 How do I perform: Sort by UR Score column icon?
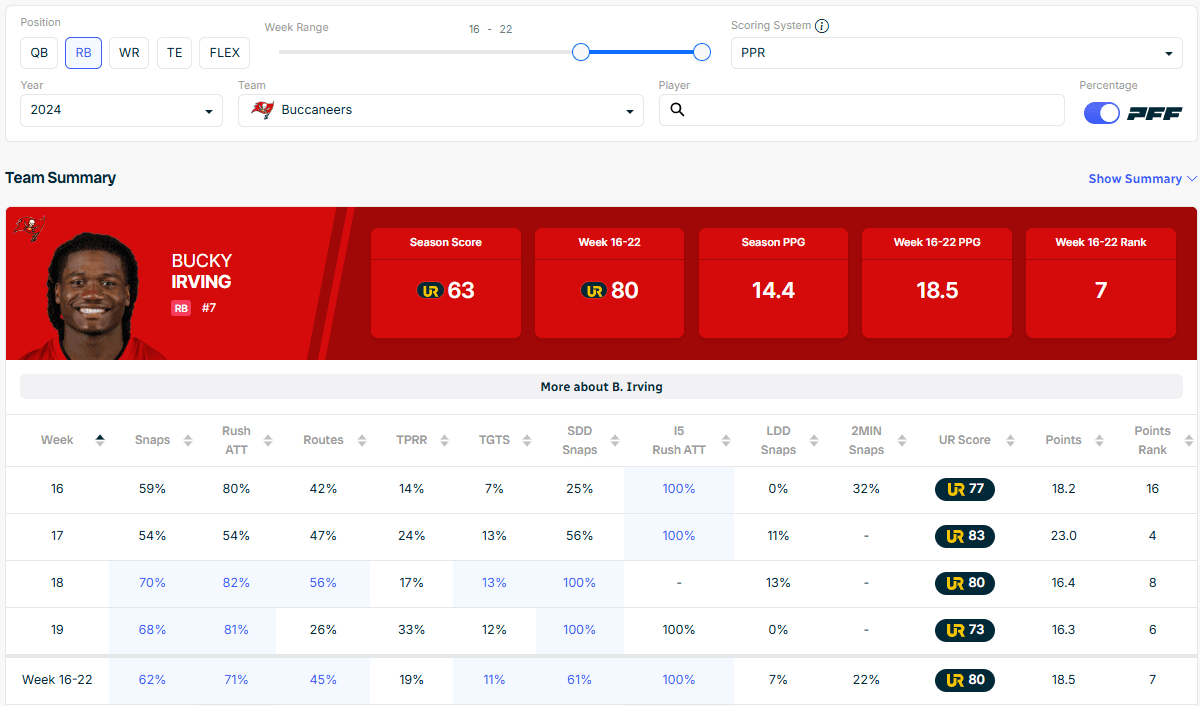(x=1010, y=440)
